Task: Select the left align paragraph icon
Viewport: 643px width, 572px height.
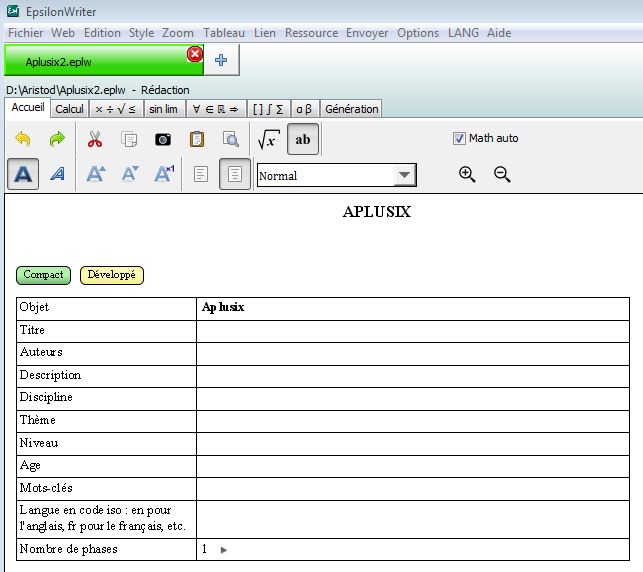Action: pos(201,174)
